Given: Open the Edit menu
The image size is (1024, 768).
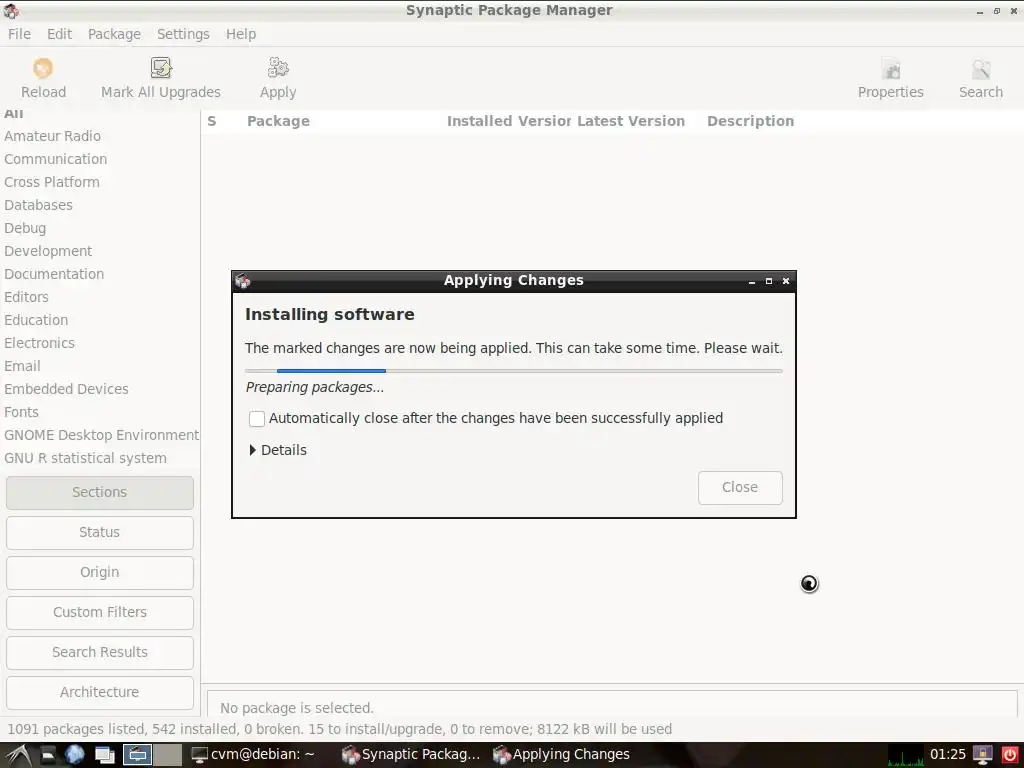Looking at the screenshot, I should click(59, 34).
